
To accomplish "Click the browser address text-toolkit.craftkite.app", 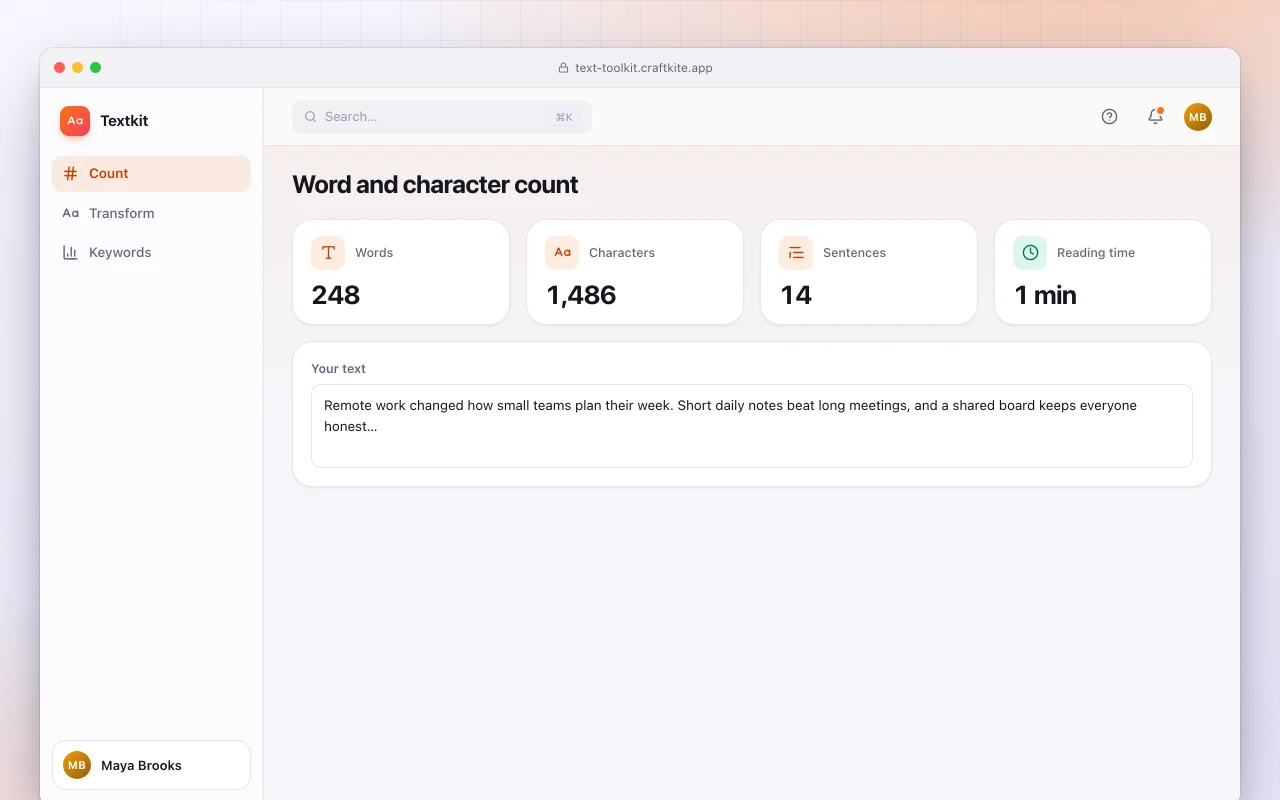I will click(644, 68).
